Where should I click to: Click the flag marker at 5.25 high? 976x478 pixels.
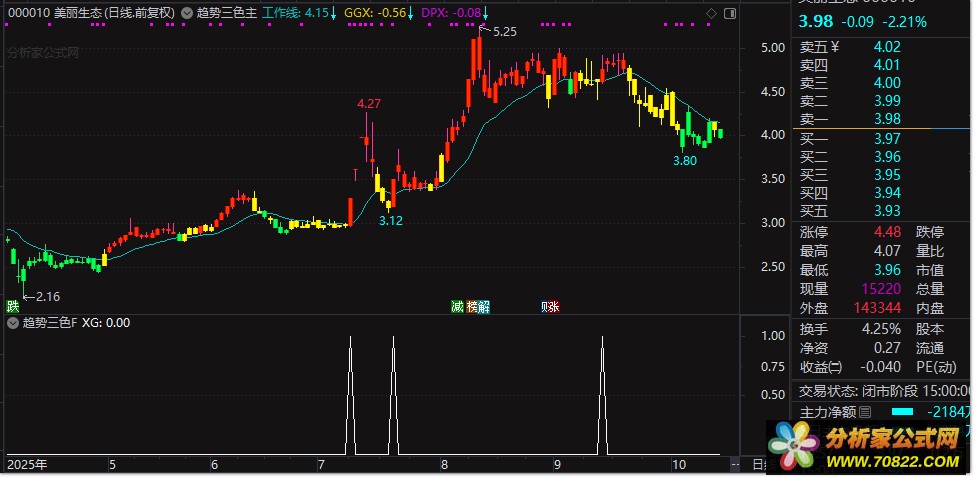tap(484, 29)
